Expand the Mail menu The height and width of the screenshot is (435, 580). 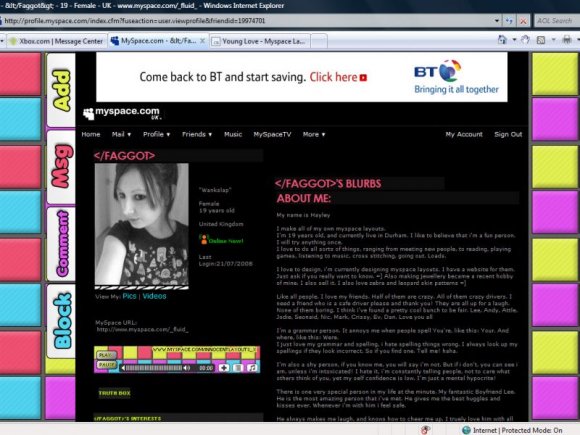pos(121,134)
